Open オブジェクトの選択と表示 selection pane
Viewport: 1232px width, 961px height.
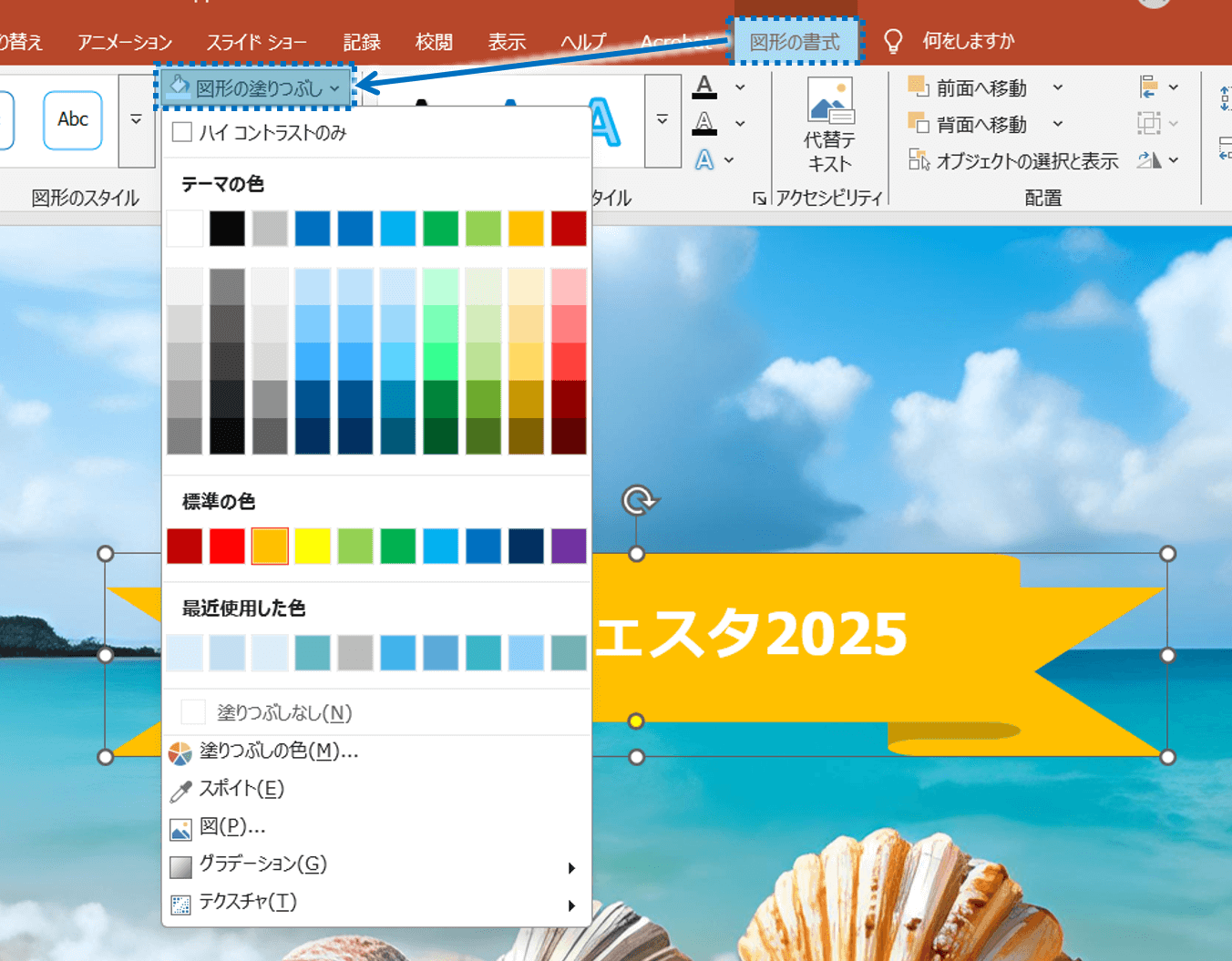[1013, 161]
